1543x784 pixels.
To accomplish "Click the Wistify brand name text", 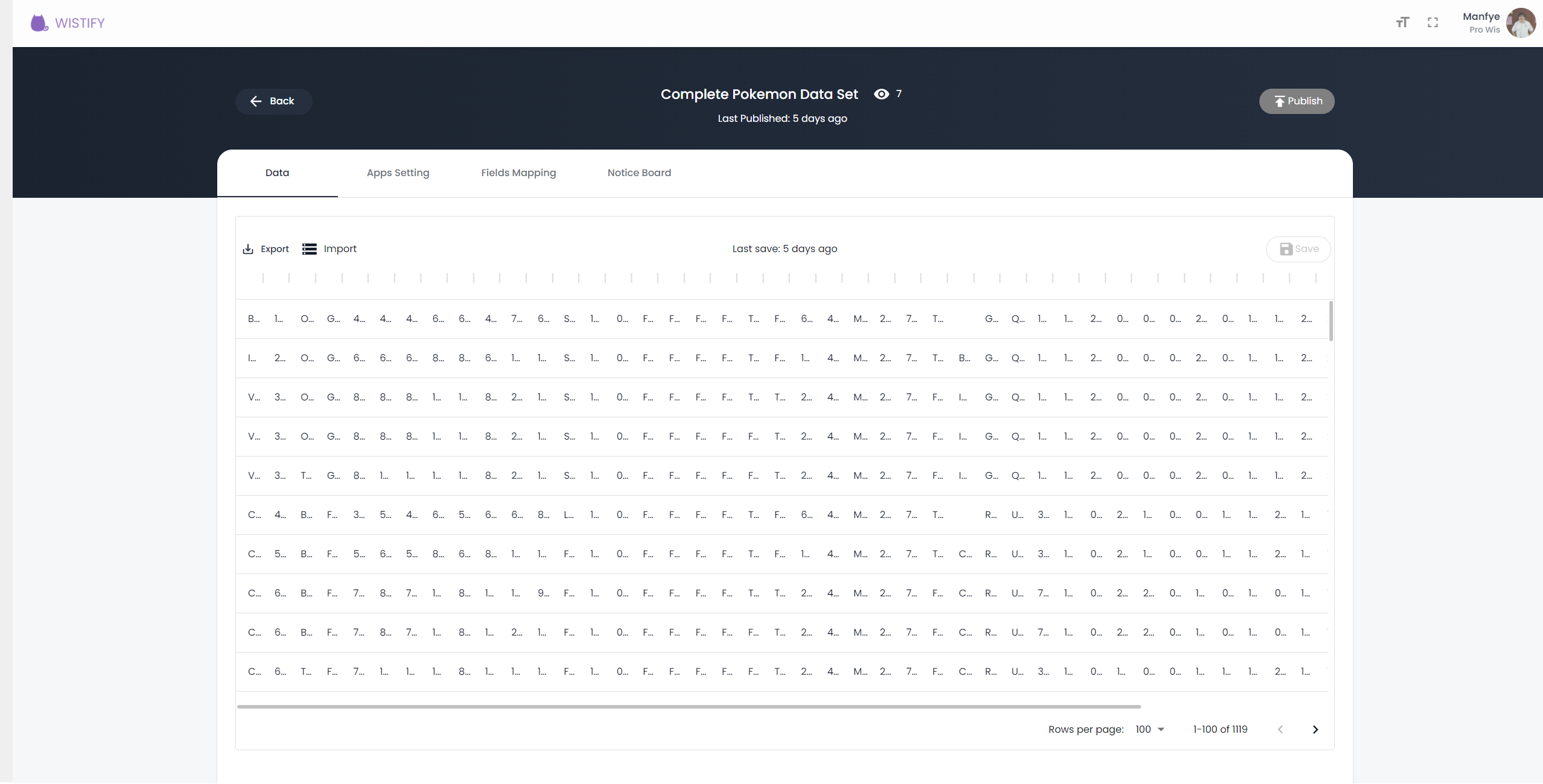I will click(80, 23).
